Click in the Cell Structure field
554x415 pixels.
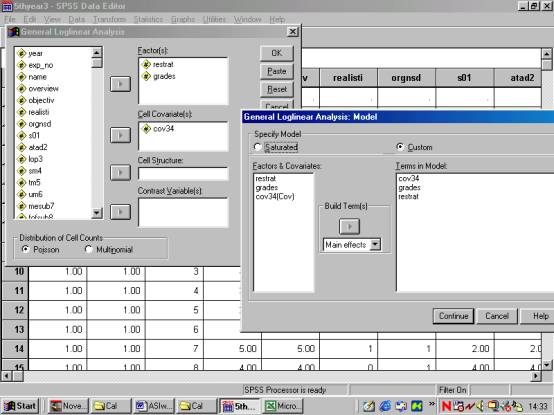pos(183,173)
